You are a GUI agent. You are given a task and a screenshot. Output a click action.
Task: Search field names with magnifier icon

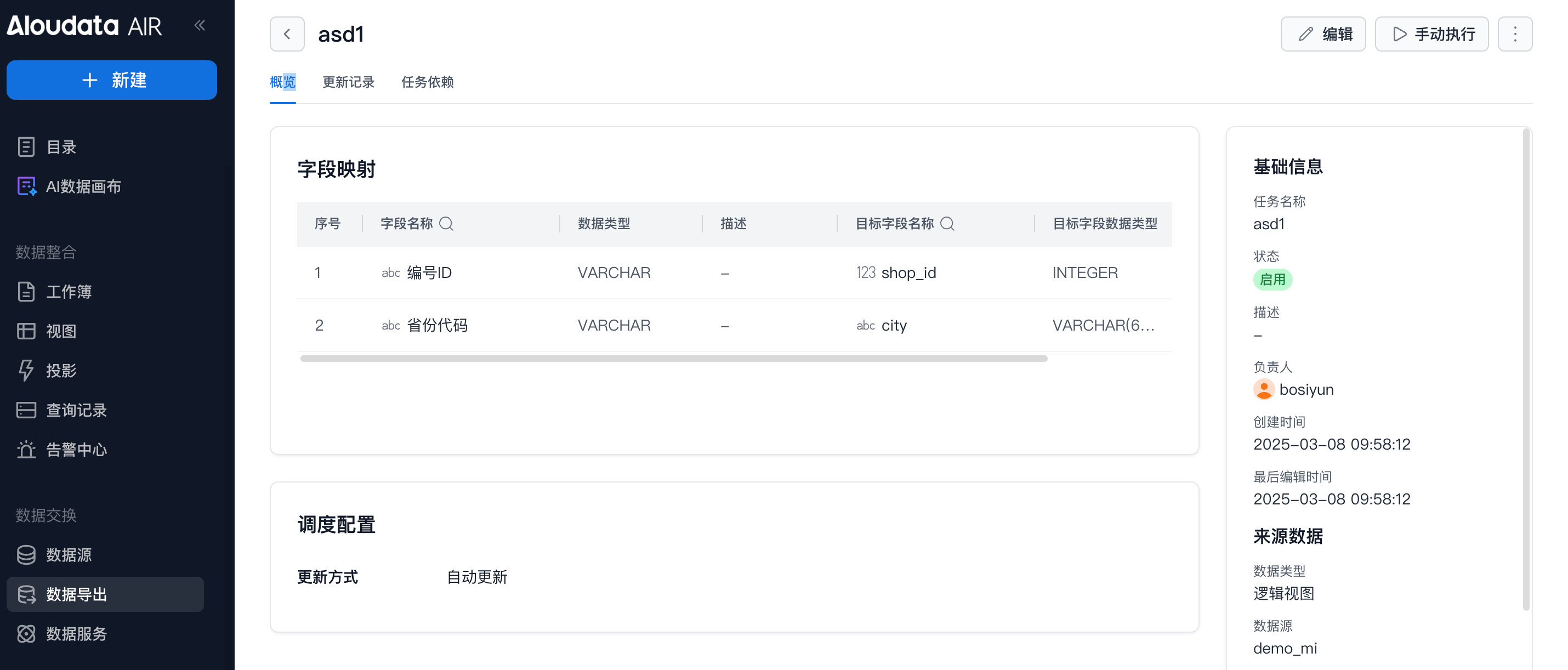coord(446,224)
